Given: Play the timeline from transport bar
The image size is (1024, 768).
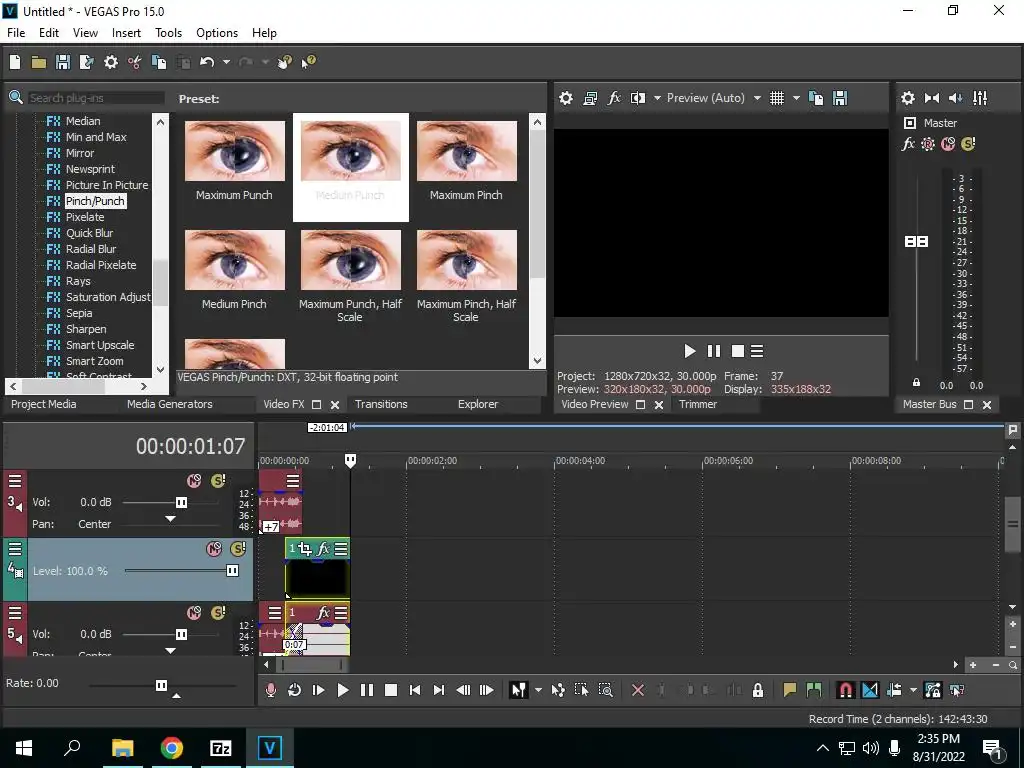Looking at the screenshot, I should [x=342, y=690].
